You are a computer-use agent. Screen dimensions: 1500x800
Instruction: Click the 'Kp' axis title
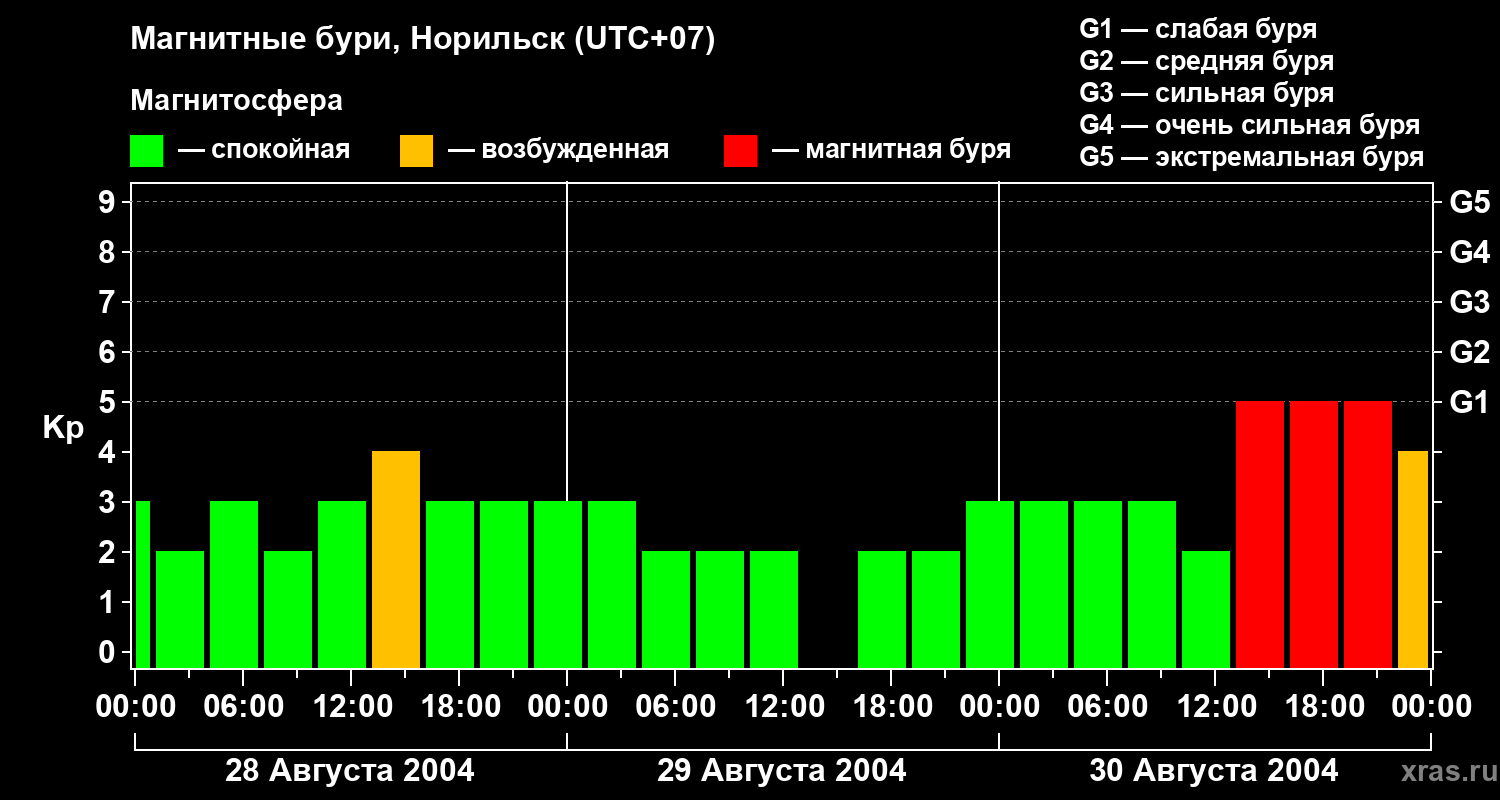click(x=63, y=429)
